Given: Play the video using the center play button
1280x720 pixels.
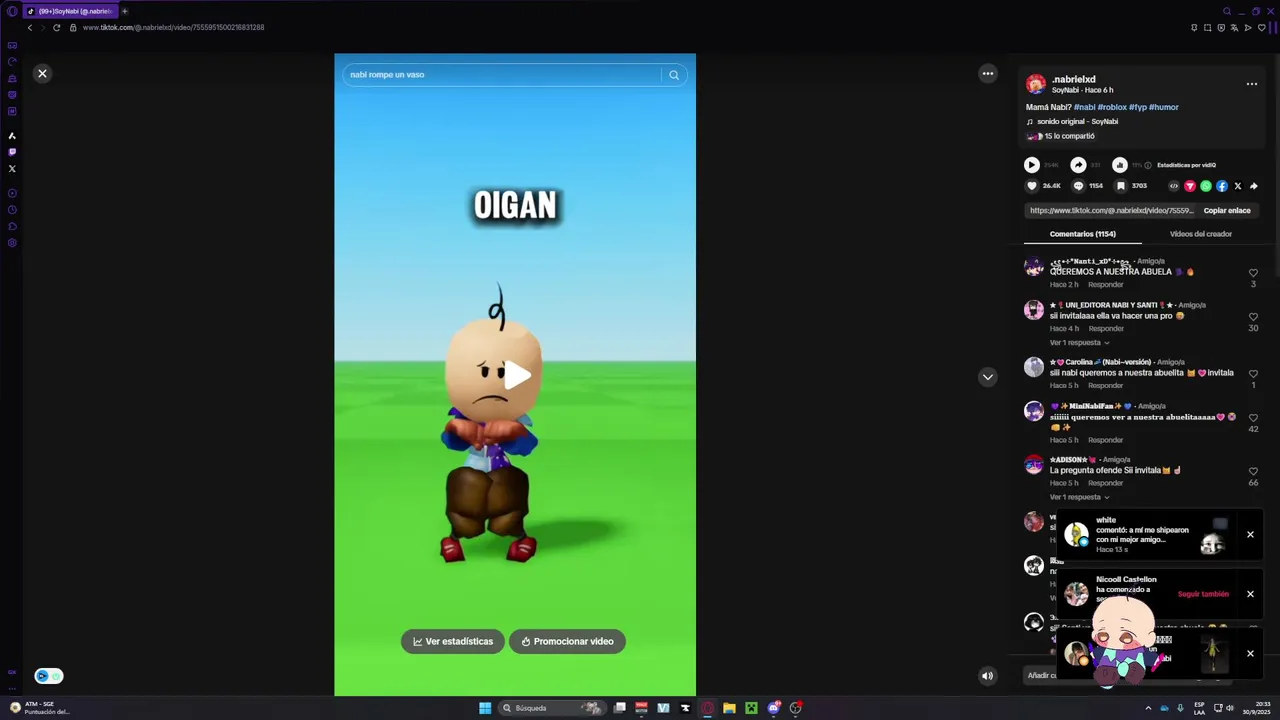Looking at the screenshot, I should (x=516, y=375).
